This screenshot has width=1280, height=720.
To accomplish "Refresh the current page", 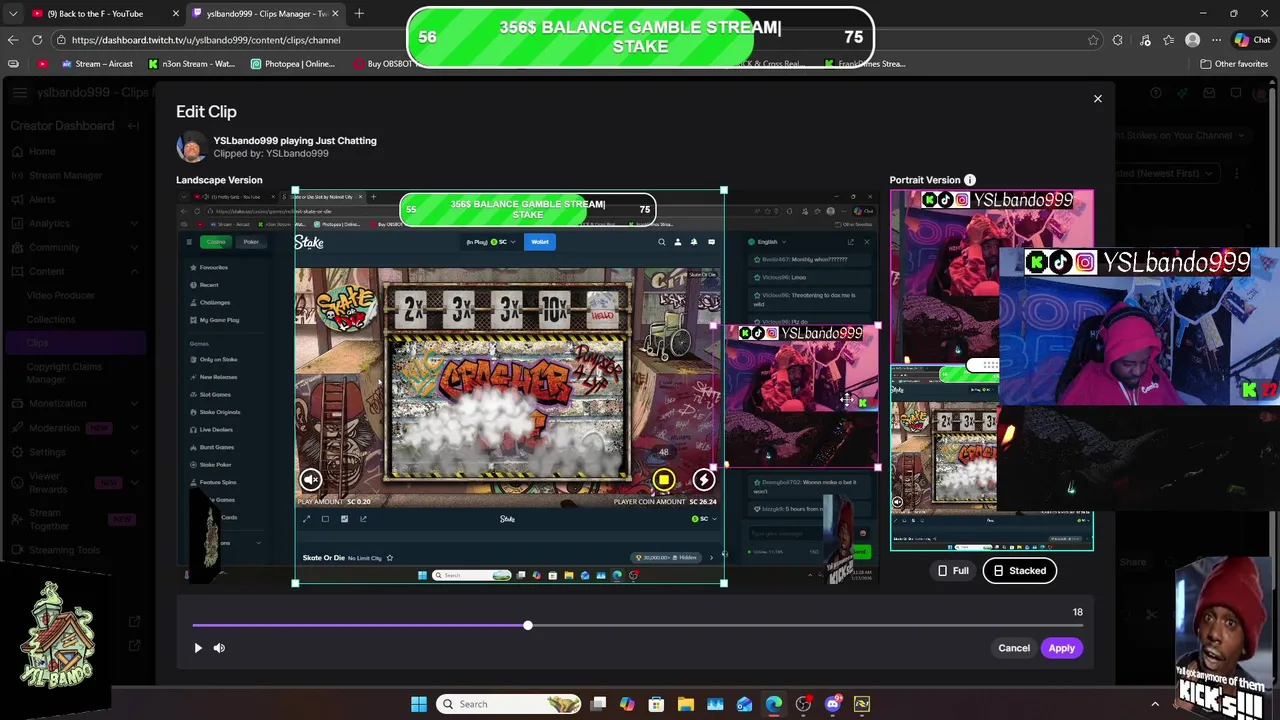I will point(37,40).
